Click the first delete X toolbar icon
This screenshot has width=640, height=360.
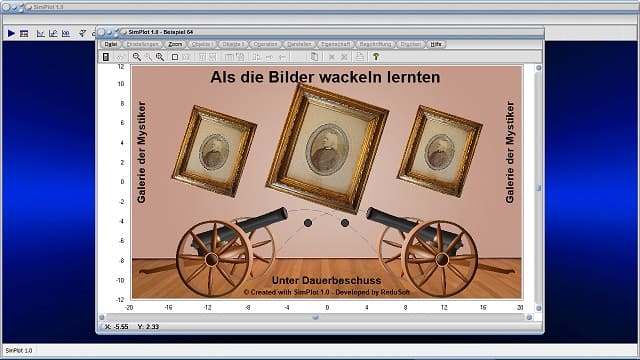click(332, 57)
